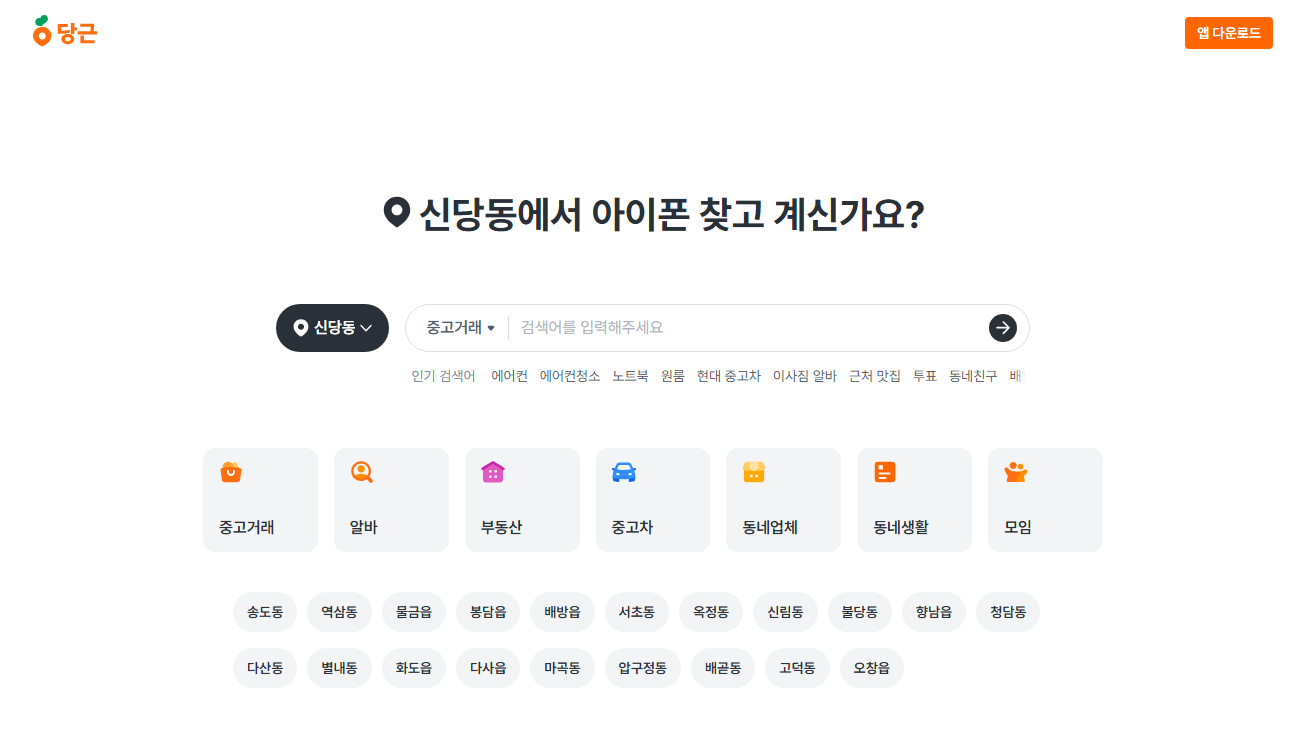The width and height of the screenshot is (1312, 729).
Task: Open the 동네생활 category card
Action: pos(914,500)
